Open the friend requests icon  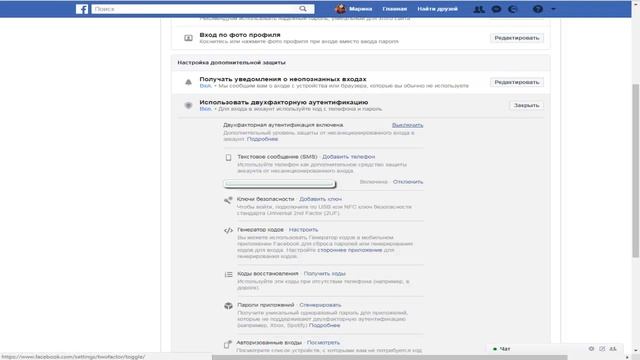479,9
